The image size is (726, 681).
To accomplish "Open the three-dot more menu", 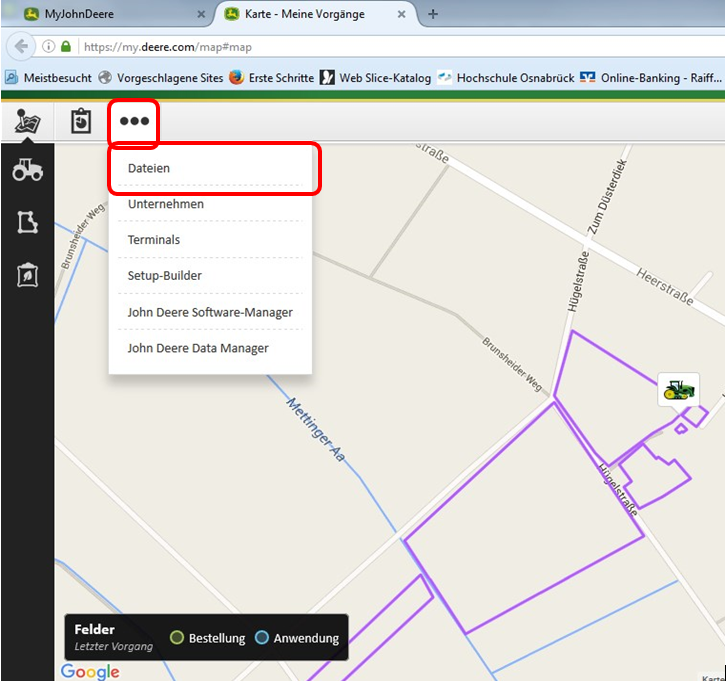I will tap(134, 121).
